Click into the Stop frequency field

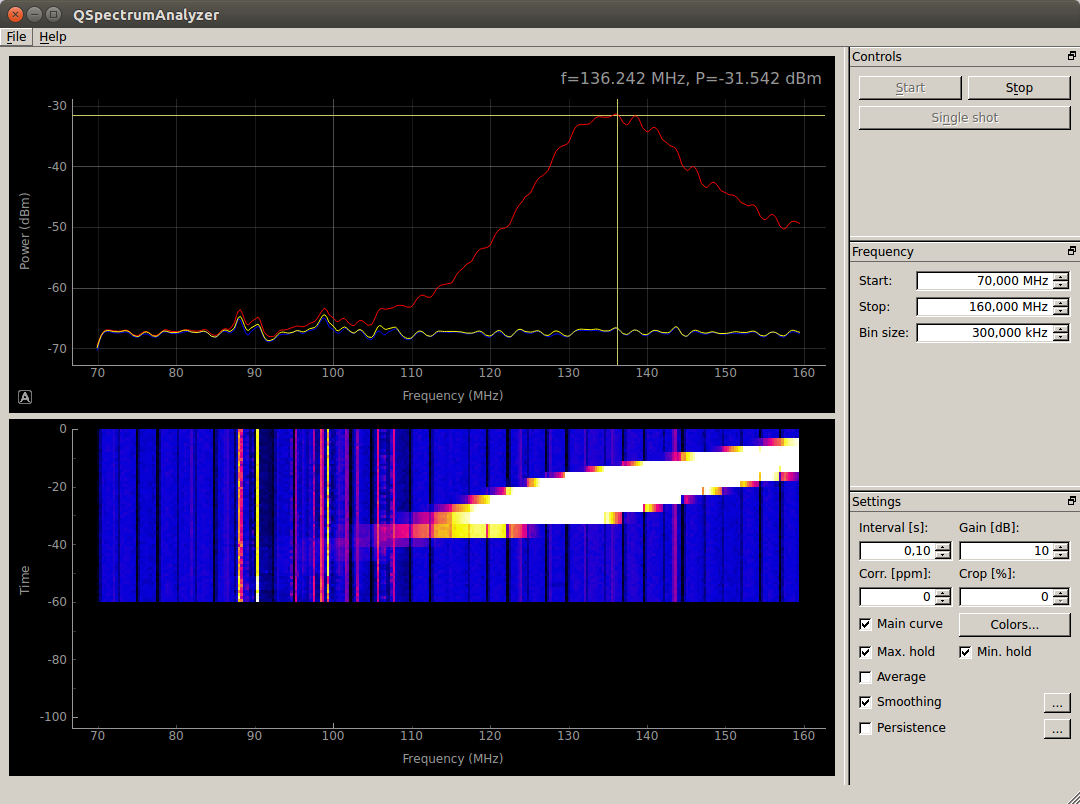click(x=985, y=307)
